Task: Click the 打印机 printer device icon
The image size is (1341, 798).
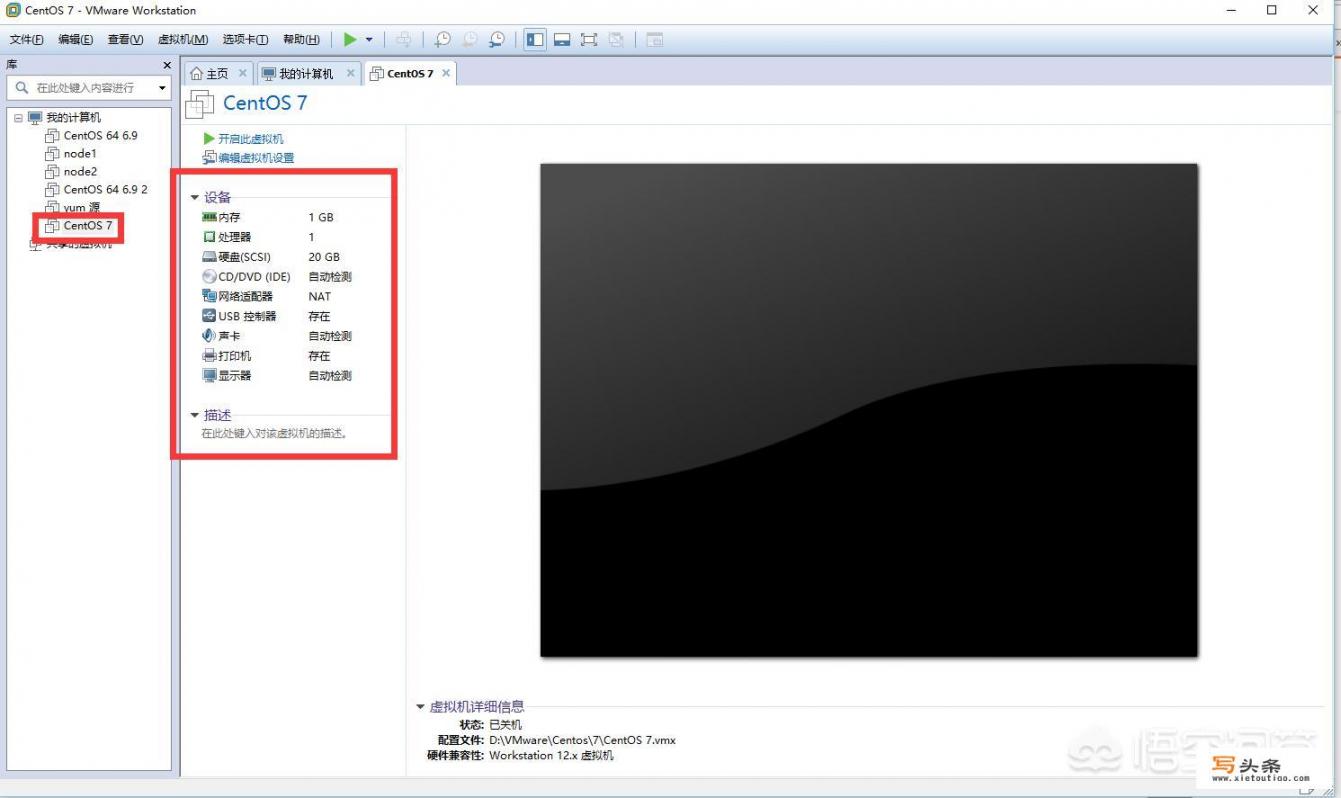Action: click(x=209, y=356)
